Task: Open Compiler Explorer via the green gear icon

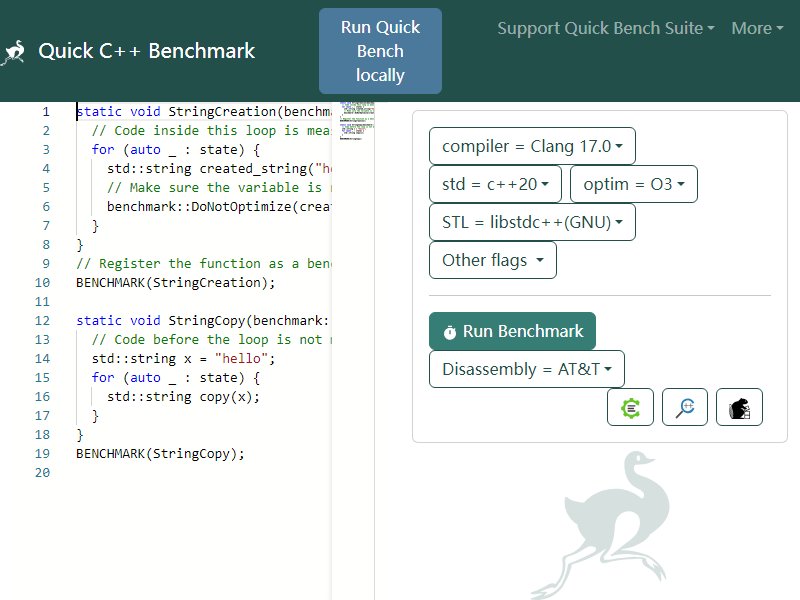Action: (630, 407)
